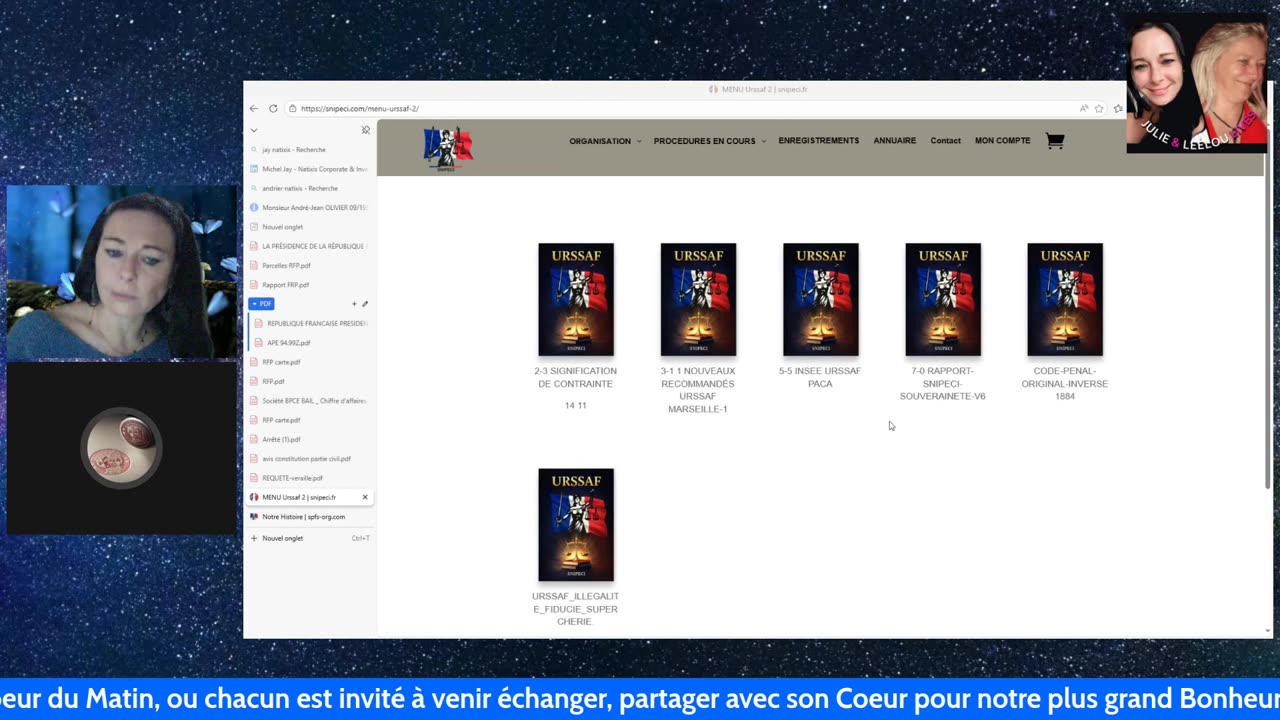This screenshot has height=720, width=1280.
Task: Open the shopping cart icon
Action: point(1055,141)
